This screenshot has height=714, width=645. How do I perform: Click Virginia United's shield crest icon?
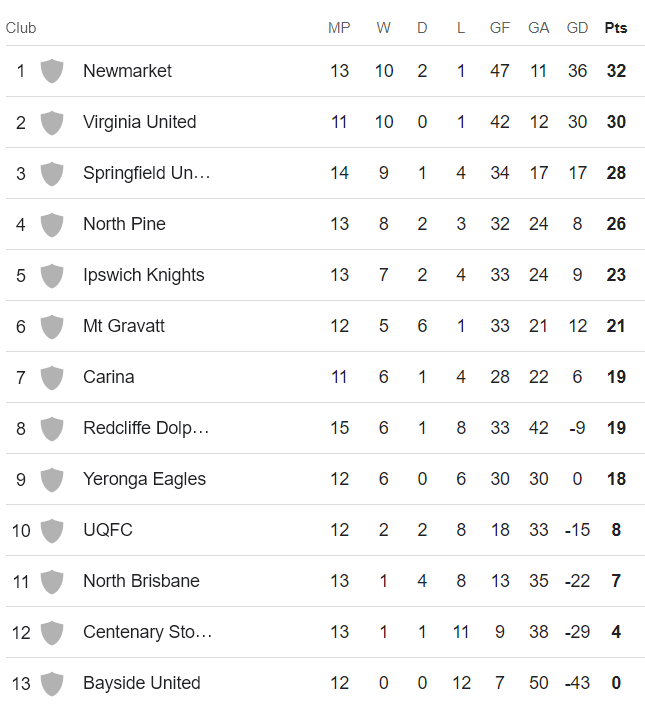pyautogui.click(x=52, y=122)
